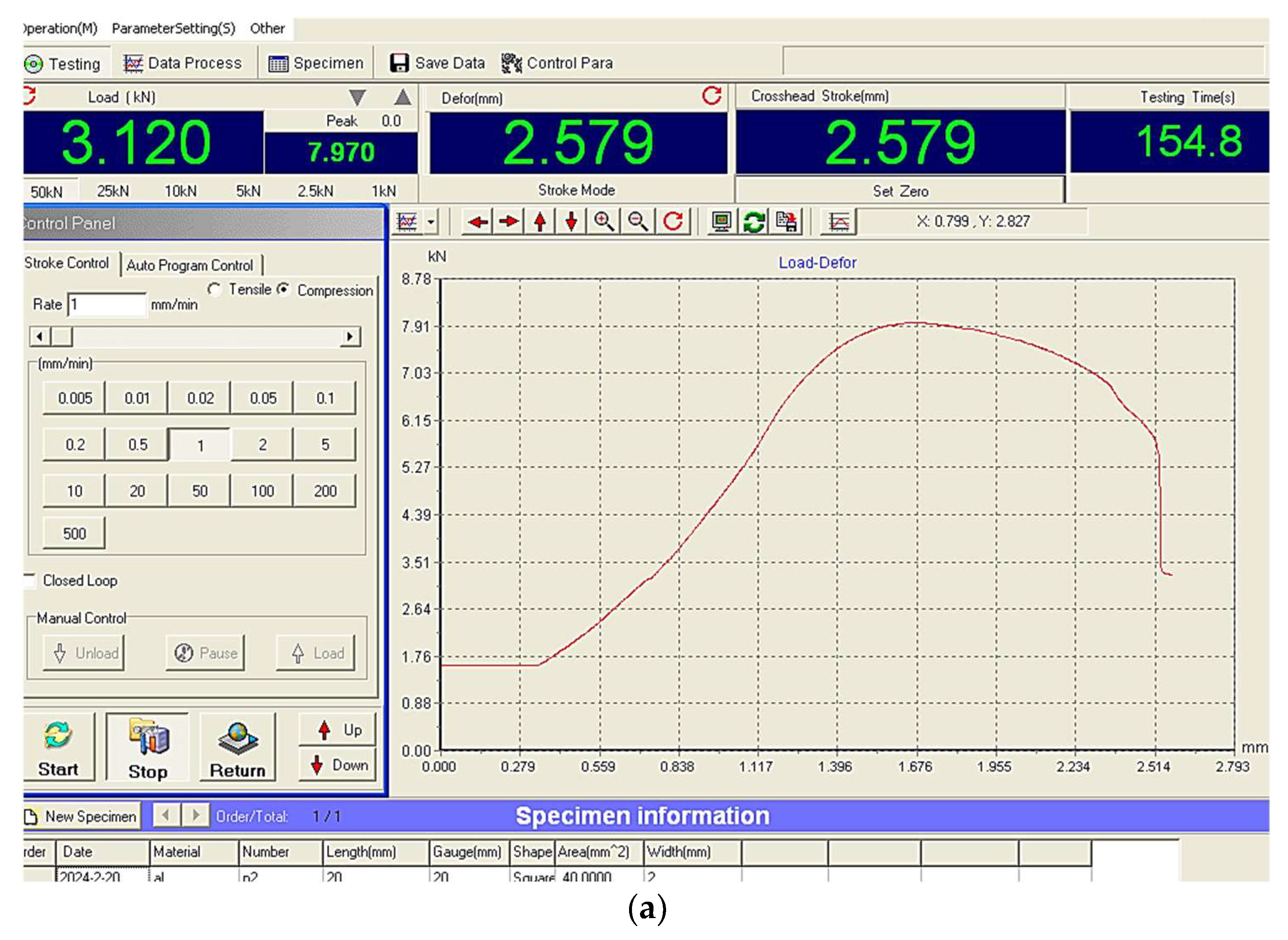Viewport: 1288px width, 940px height.
Task: Open the graph type dropdown arrow
Action: (x=431, y=222)
